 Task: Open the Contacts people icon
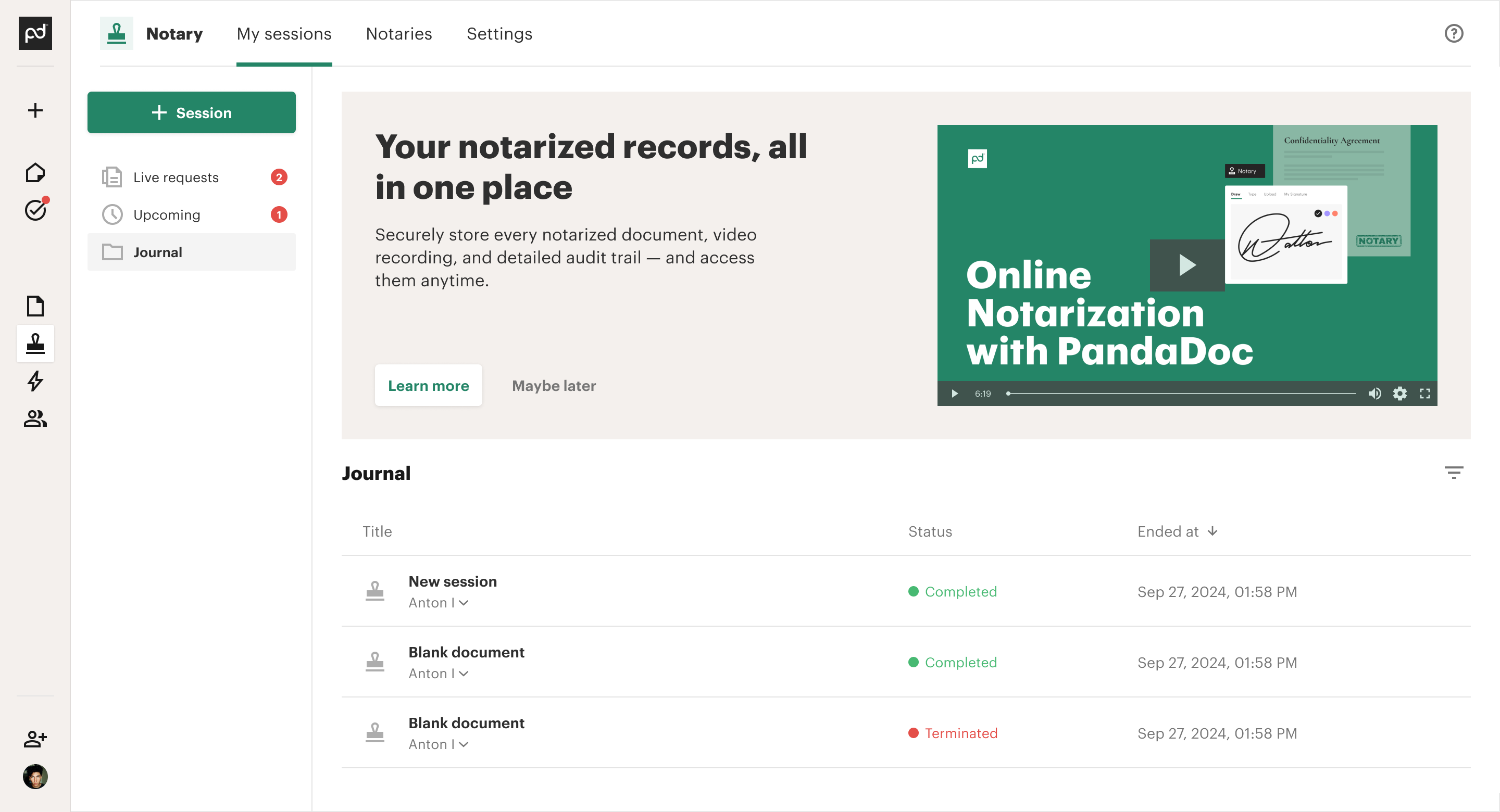tap(35, 418)
